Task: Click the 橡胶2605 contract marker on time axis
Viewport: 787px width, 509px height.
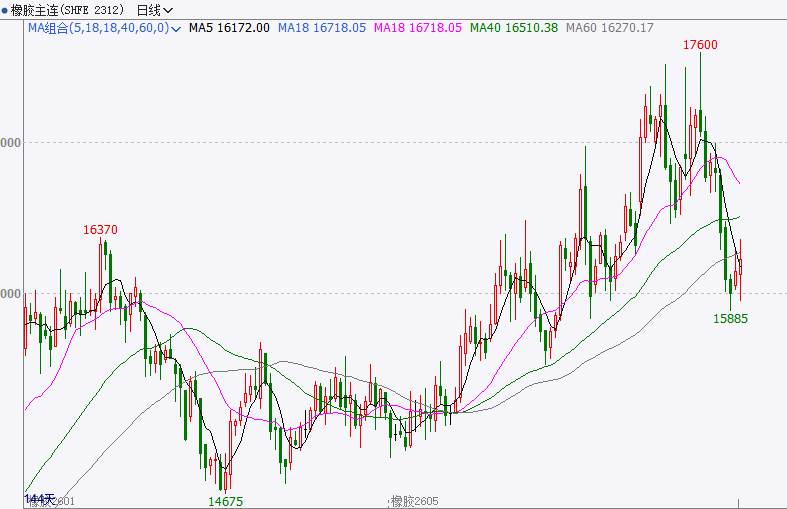Action: tap(415, 501)
